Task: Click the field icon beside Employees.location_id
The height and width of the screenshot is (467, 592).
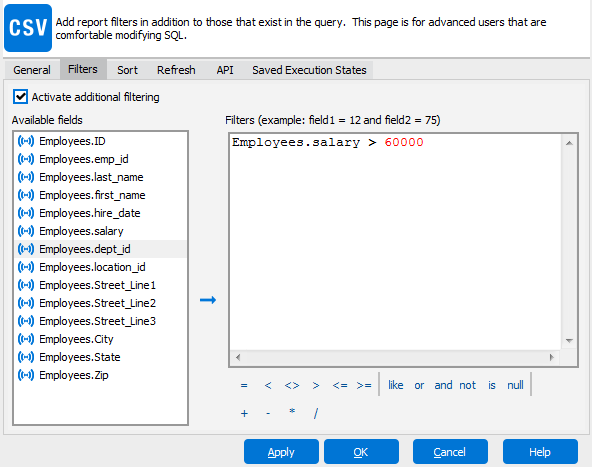Action: click(26, 267)
